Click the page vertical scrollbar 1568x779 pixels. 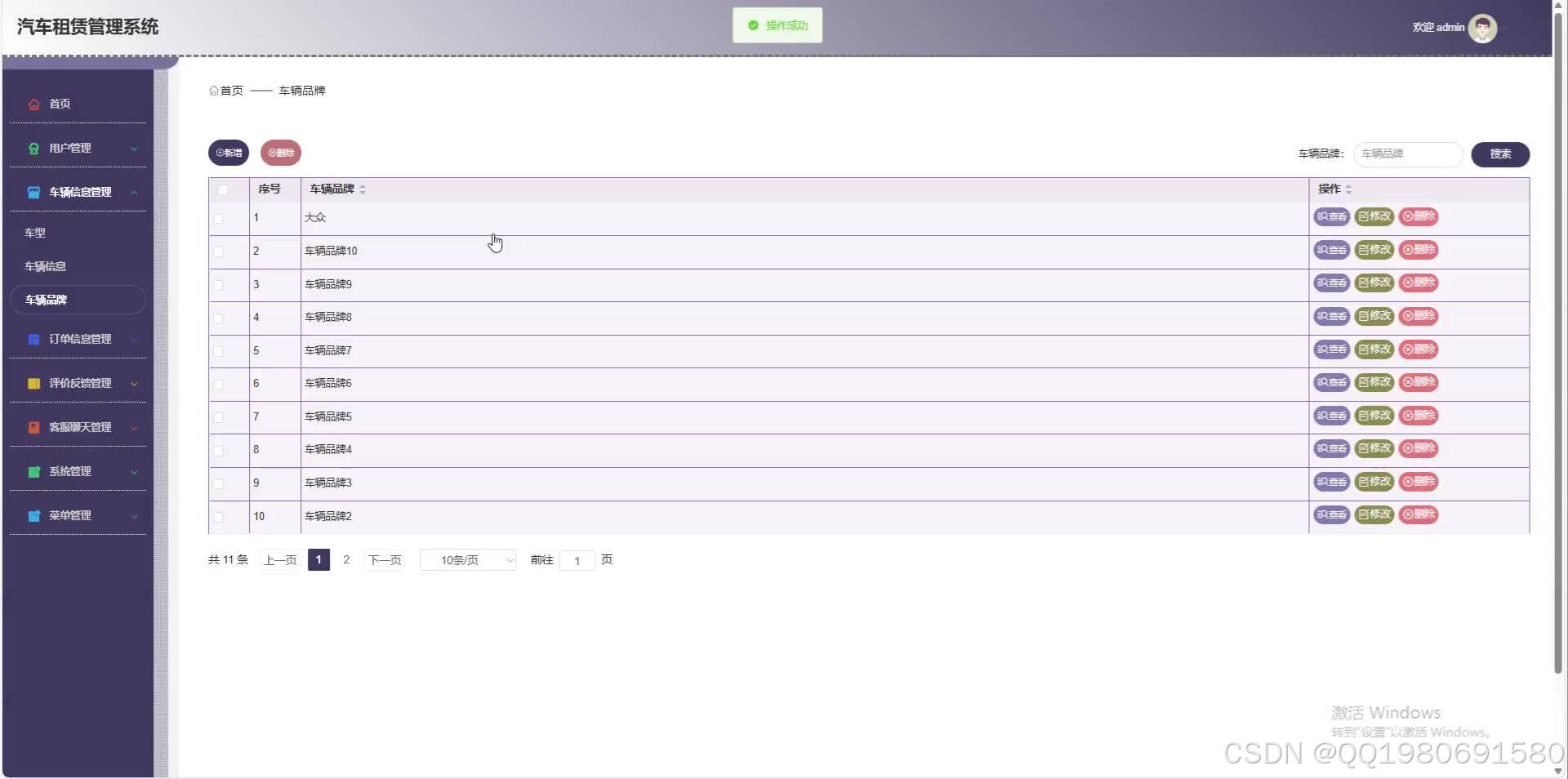(1557, 343)
